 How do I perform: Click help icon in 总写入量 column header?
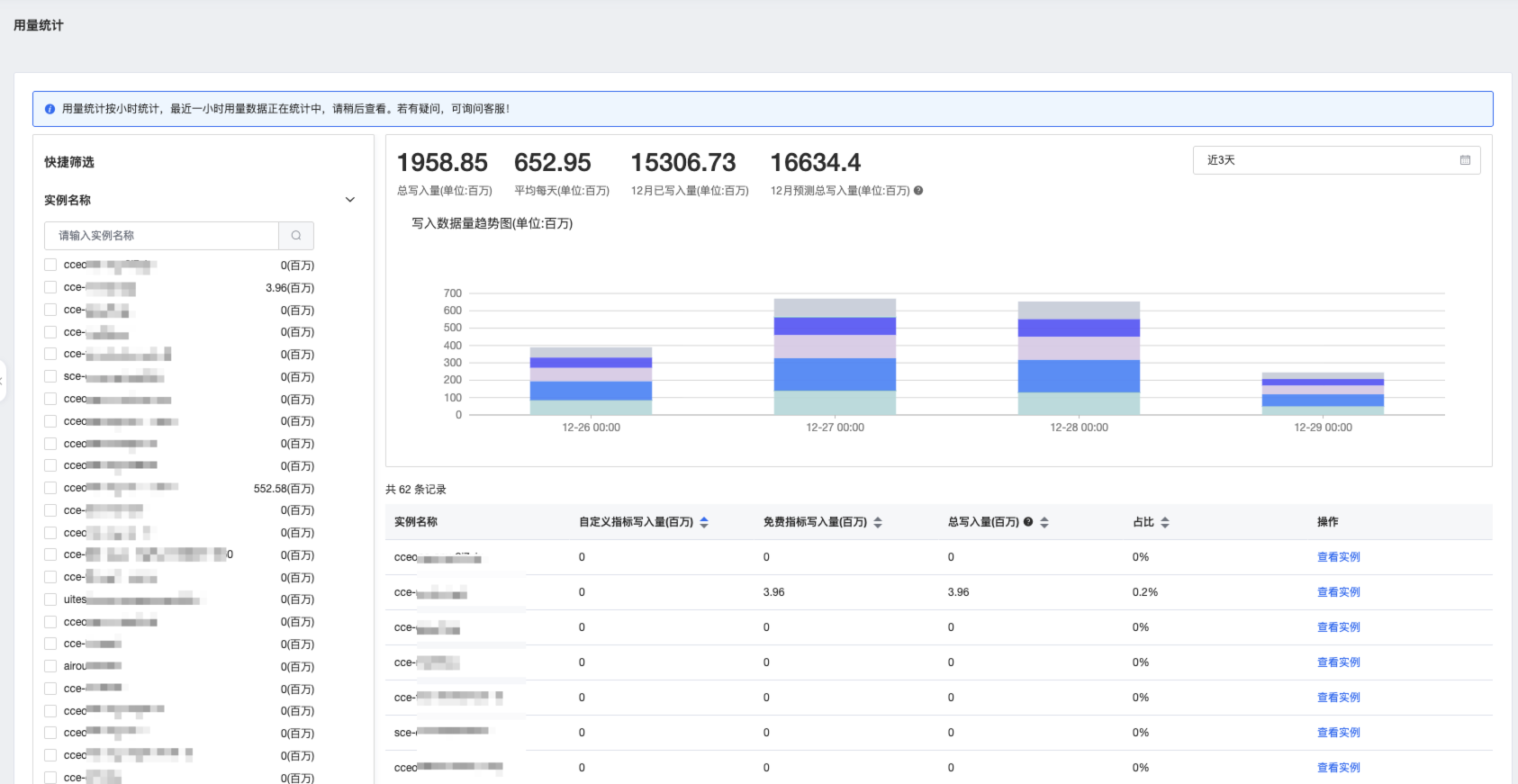pos(1028,522)
